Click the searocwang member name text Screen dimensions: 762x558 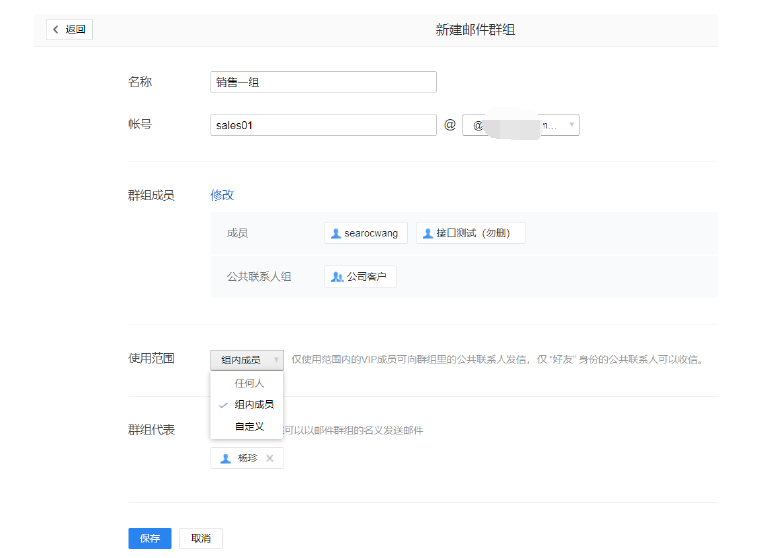click(370, 233)
